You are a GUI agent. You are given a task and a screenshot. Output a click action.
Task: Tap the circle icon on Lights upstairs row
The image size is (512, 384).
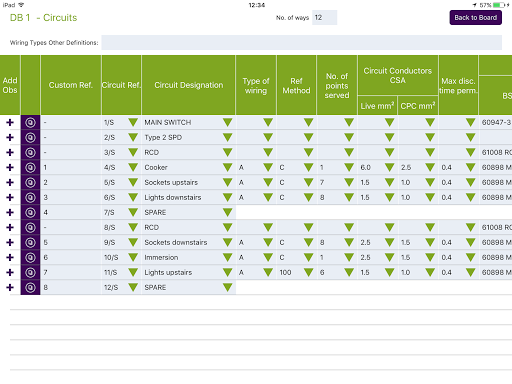click(30, 272)
